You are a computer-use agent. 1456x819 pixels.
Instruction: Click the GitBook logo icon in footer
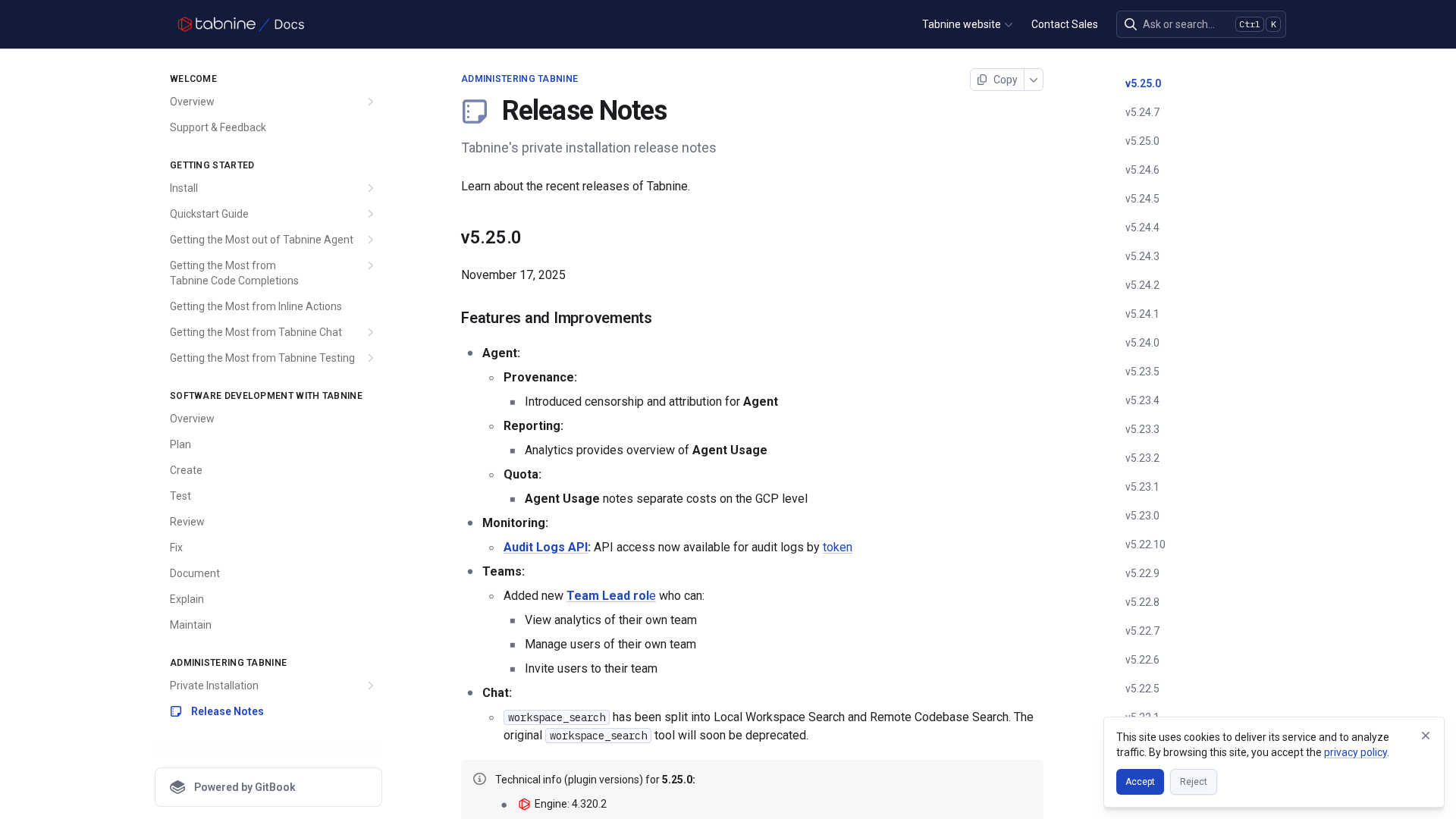coord(177,787)
